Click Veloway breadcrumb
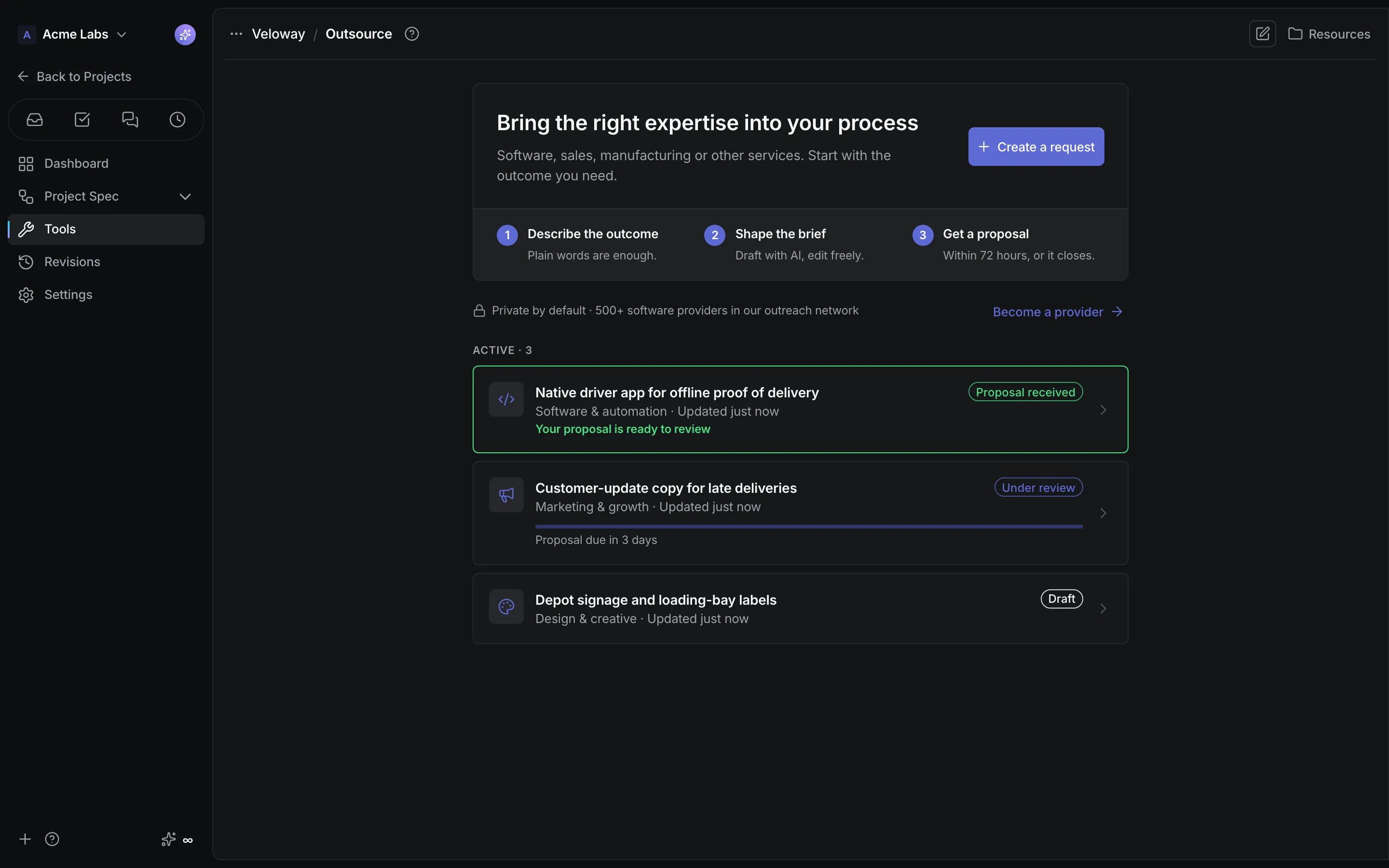1389x868 pixels. [x=278, y=34]
